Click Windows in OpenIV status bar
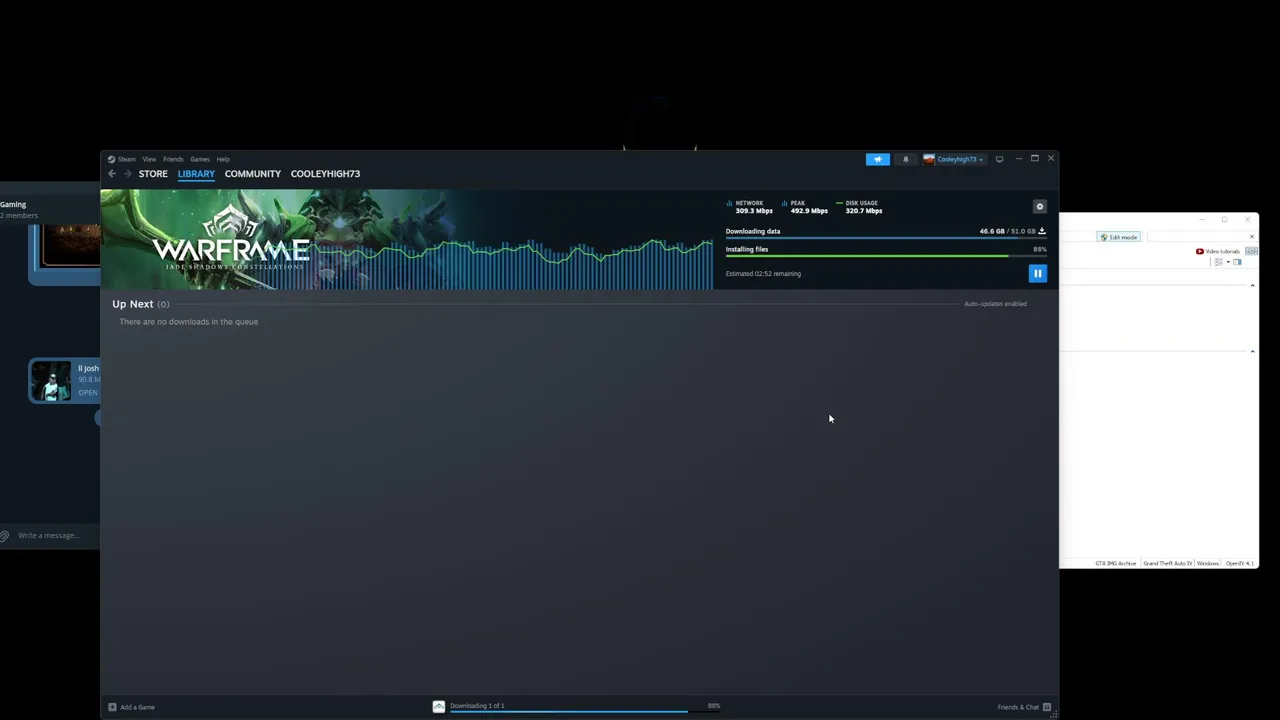This screenshot has width=1280, height=720. tap(1208, 563)
